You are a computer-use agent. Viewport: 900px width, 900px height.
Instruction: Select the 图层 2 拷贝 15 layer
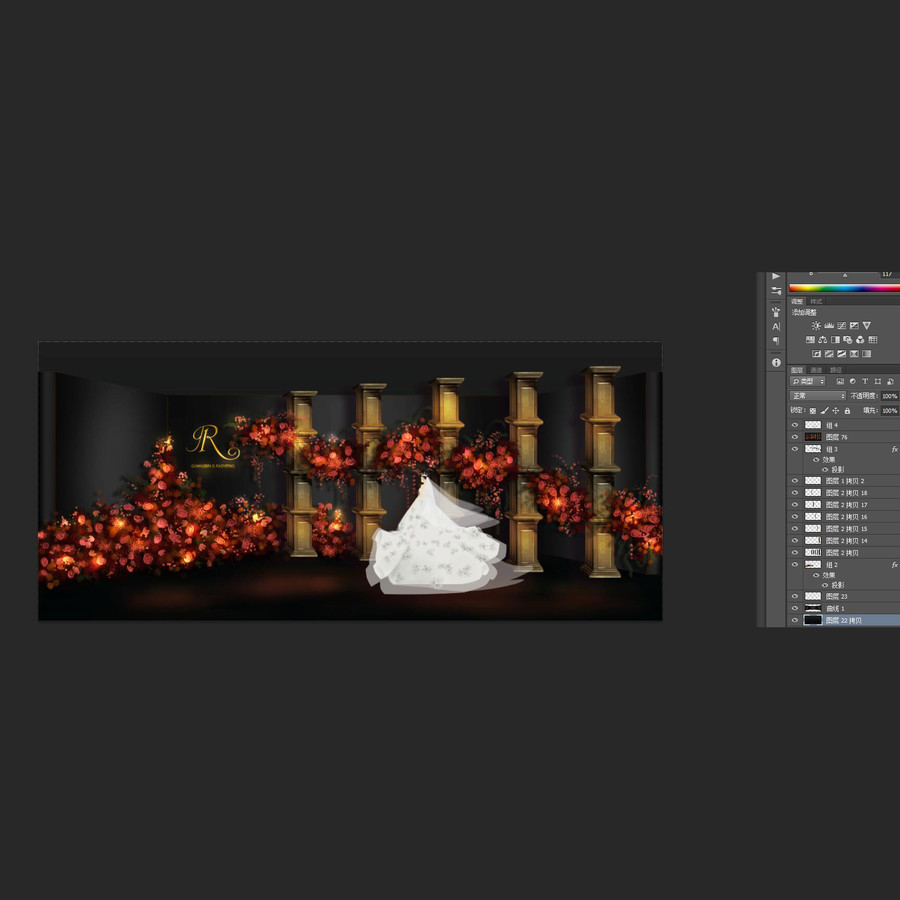click(x=844, y=529)
